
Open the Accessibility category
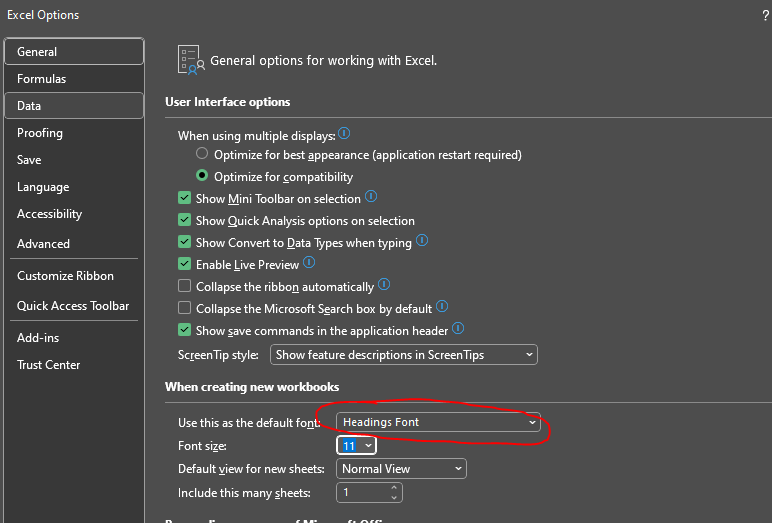[74, 214]
